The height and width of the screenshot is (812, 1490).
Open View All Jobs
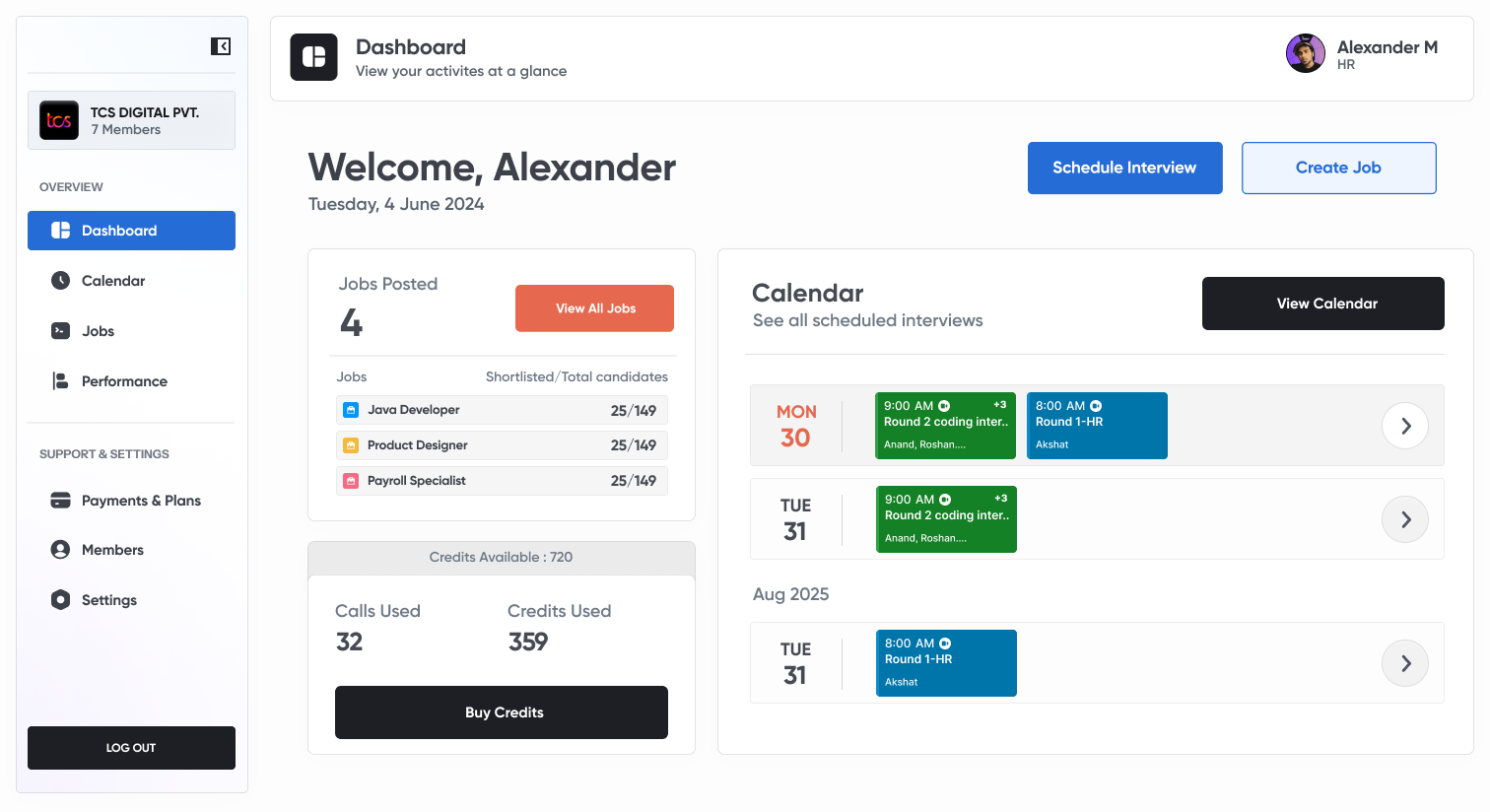coord(594,307)
